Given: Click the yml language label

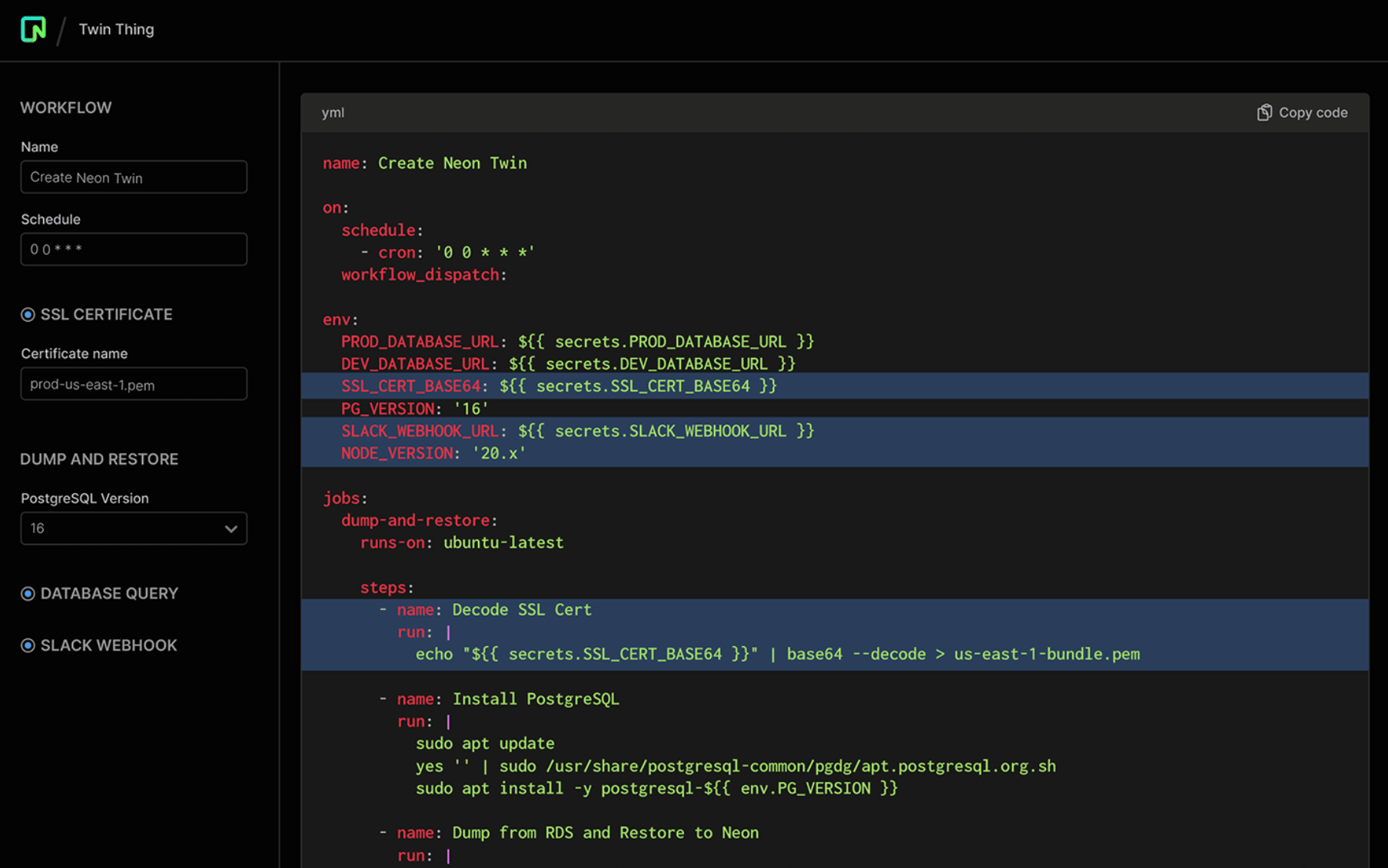Looking at the screenshot, I should point(333,113).
